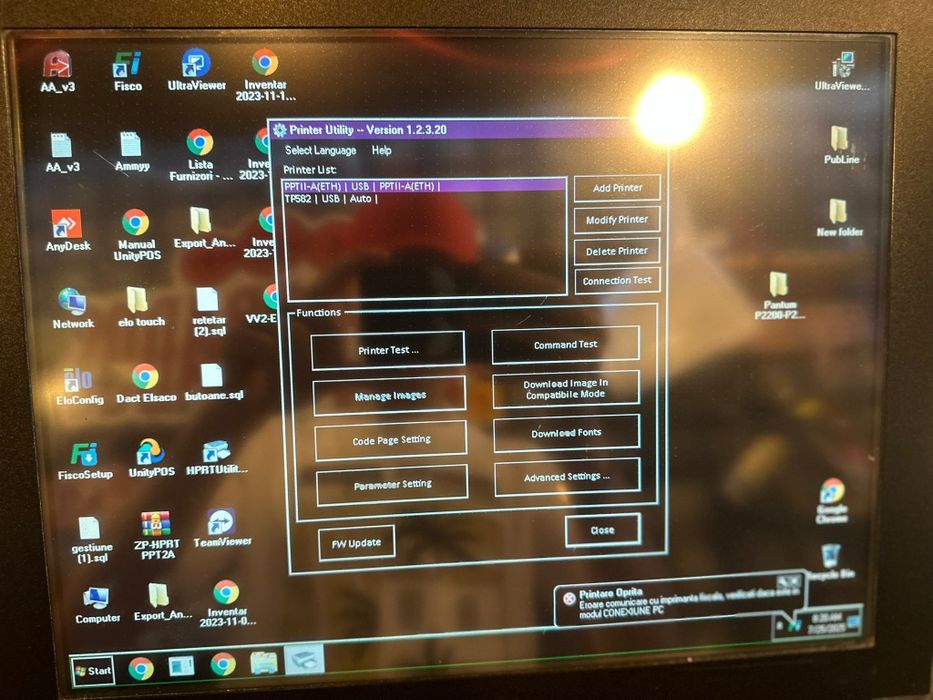Select the retetar (2).sql file
The width and height of the screenshot is (933, 700).
tap(209, 312)
